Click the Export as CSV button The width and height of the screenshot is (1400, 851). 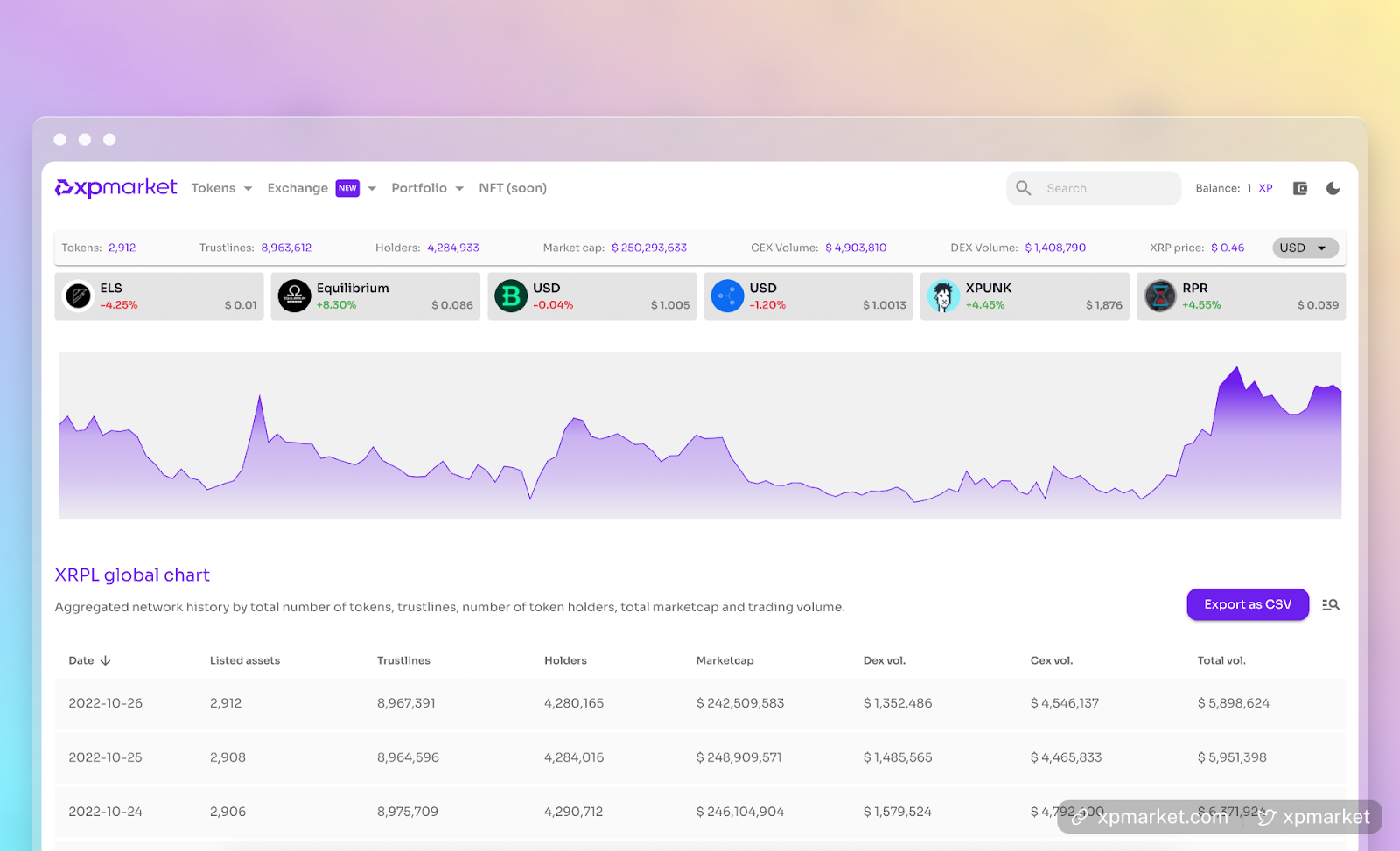1247,604
